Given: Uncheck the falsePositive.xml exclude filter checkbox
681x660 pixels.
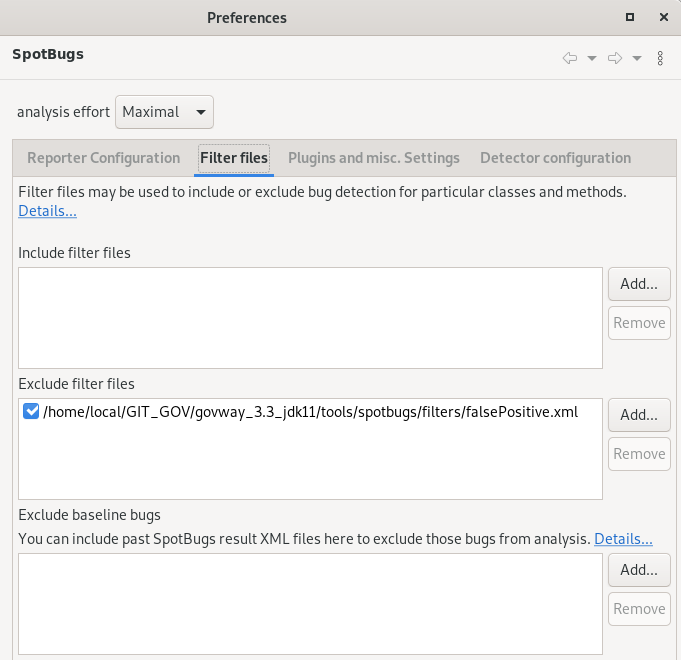Looking at the screenshot, I should tap(31, 411).
